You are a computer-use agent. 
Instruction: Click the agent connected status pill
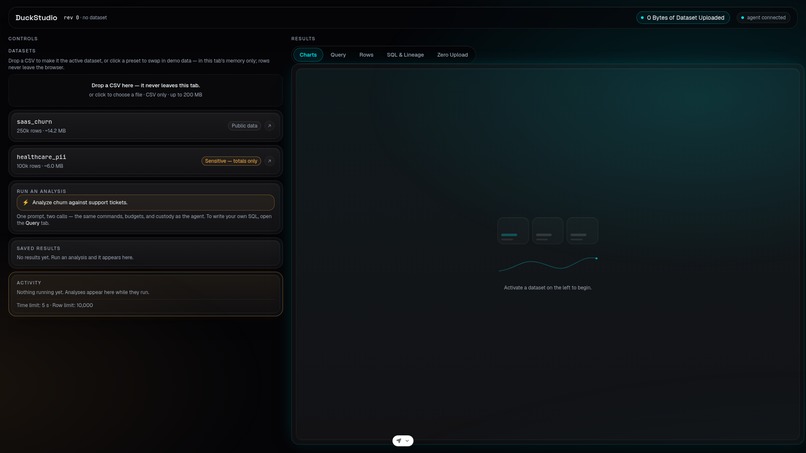click(x=763, y=17)
